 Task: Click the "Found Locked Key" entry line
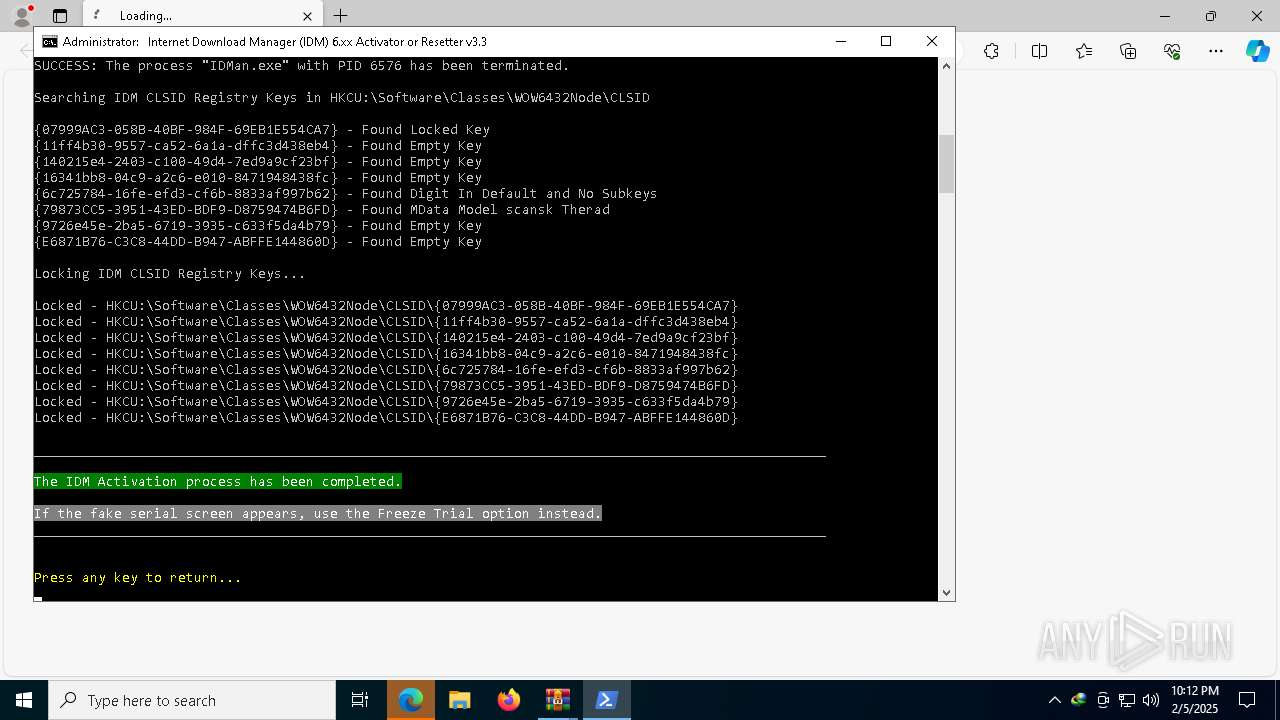262,129
